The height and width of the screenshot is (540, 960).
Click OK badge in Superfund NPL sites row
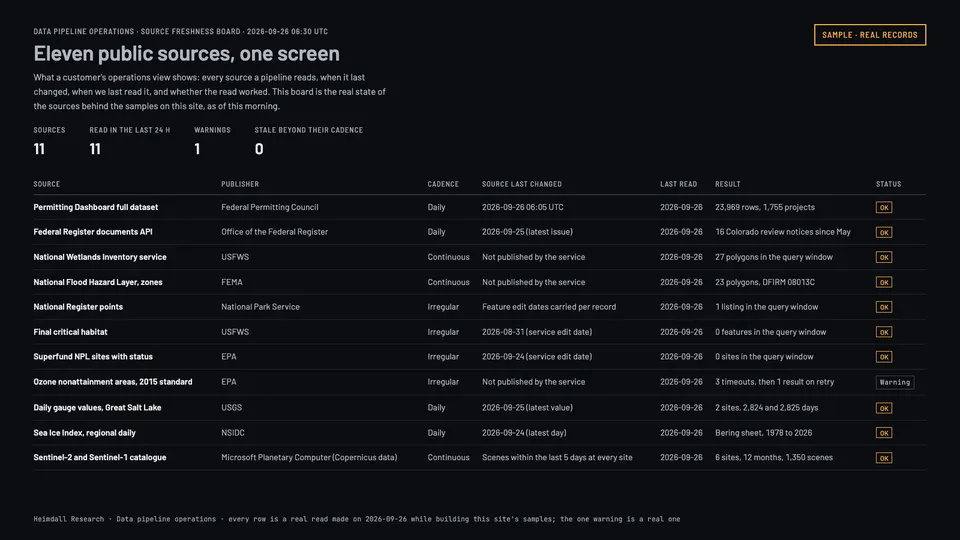click(883, 357)
